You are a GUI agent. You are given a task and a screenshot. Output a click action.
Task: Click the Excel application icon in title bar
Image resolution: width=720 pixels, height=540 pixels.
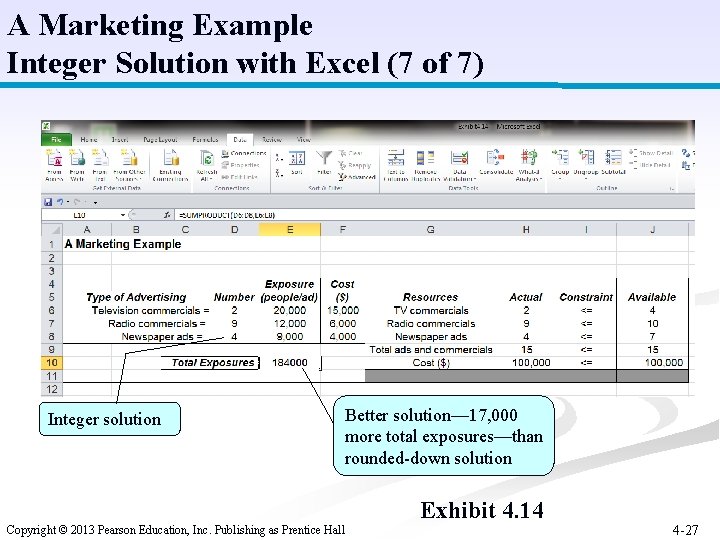(x=46, y=126)
